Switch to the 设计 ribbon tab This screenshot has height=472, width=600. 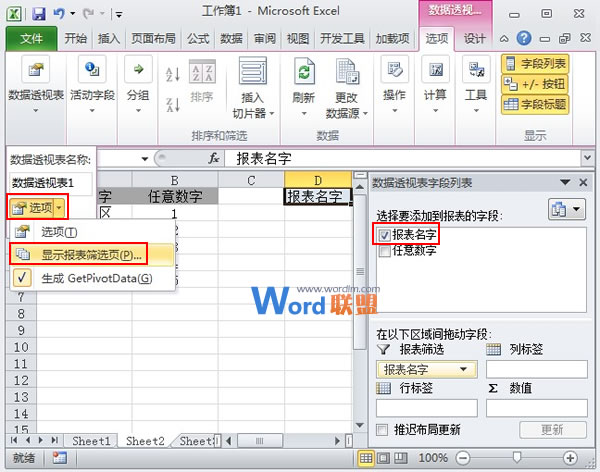475,39
